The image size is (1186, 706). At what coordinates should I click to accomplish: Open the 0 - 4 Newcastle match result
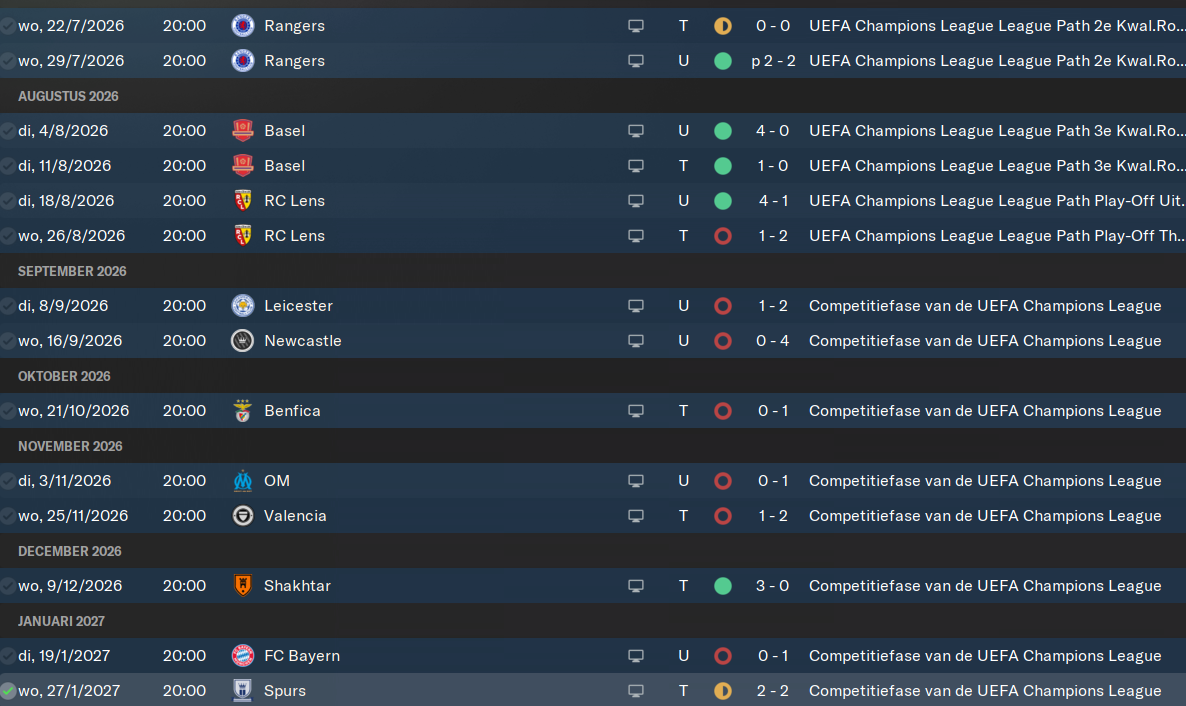773,341
